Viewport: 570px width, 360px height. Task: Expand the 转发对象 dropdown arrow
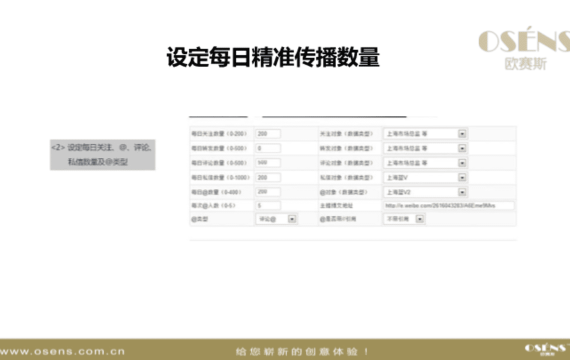click(462, 148)
